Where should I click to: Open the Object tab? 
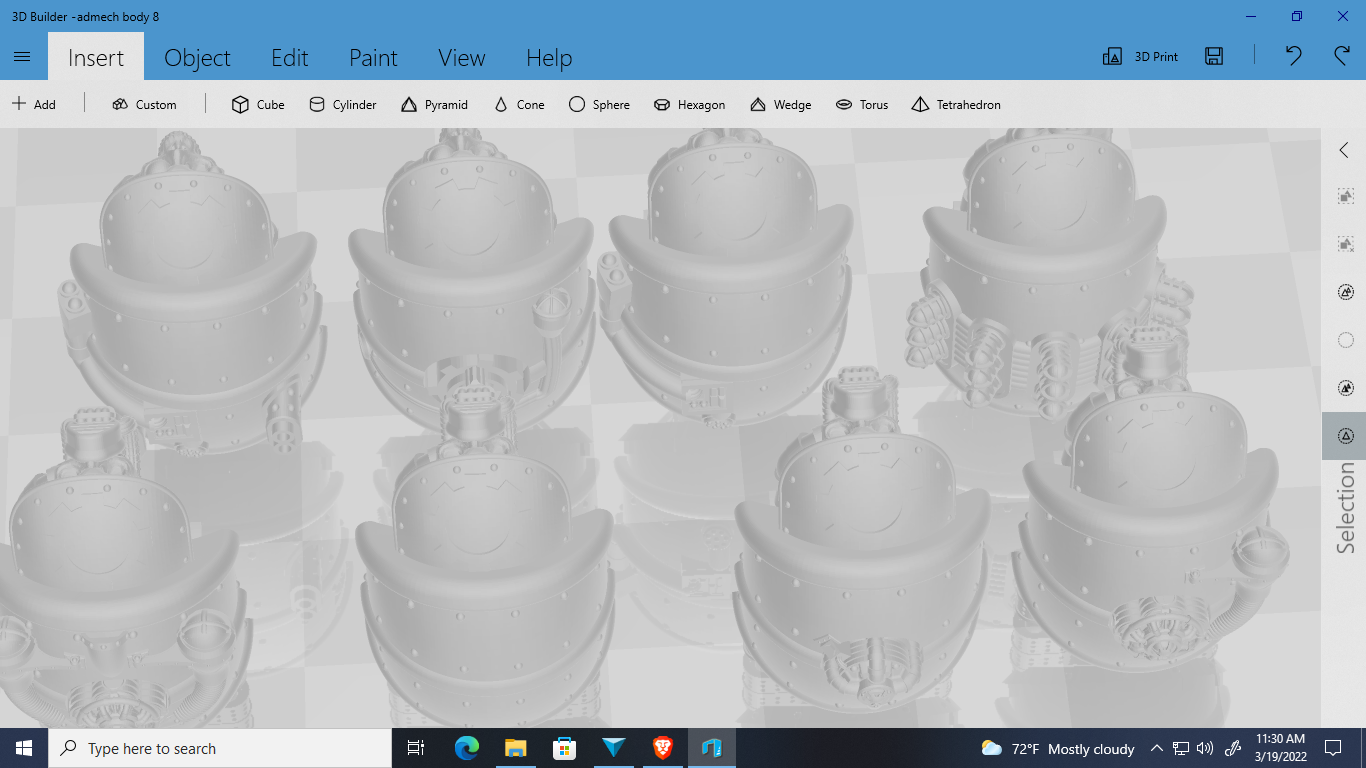[197, 57]
